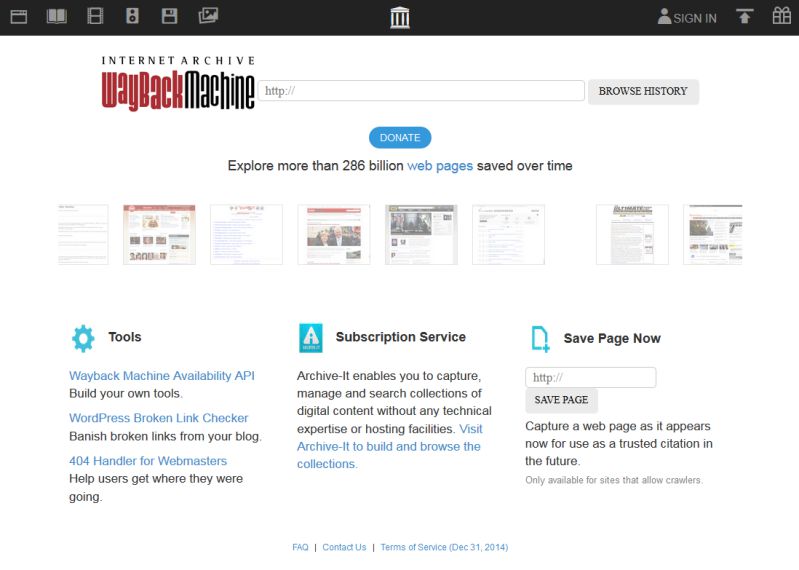Select the Ultimate site thumbnail preview
Screen dimensions: 799x570
click(x=632, y=235)
